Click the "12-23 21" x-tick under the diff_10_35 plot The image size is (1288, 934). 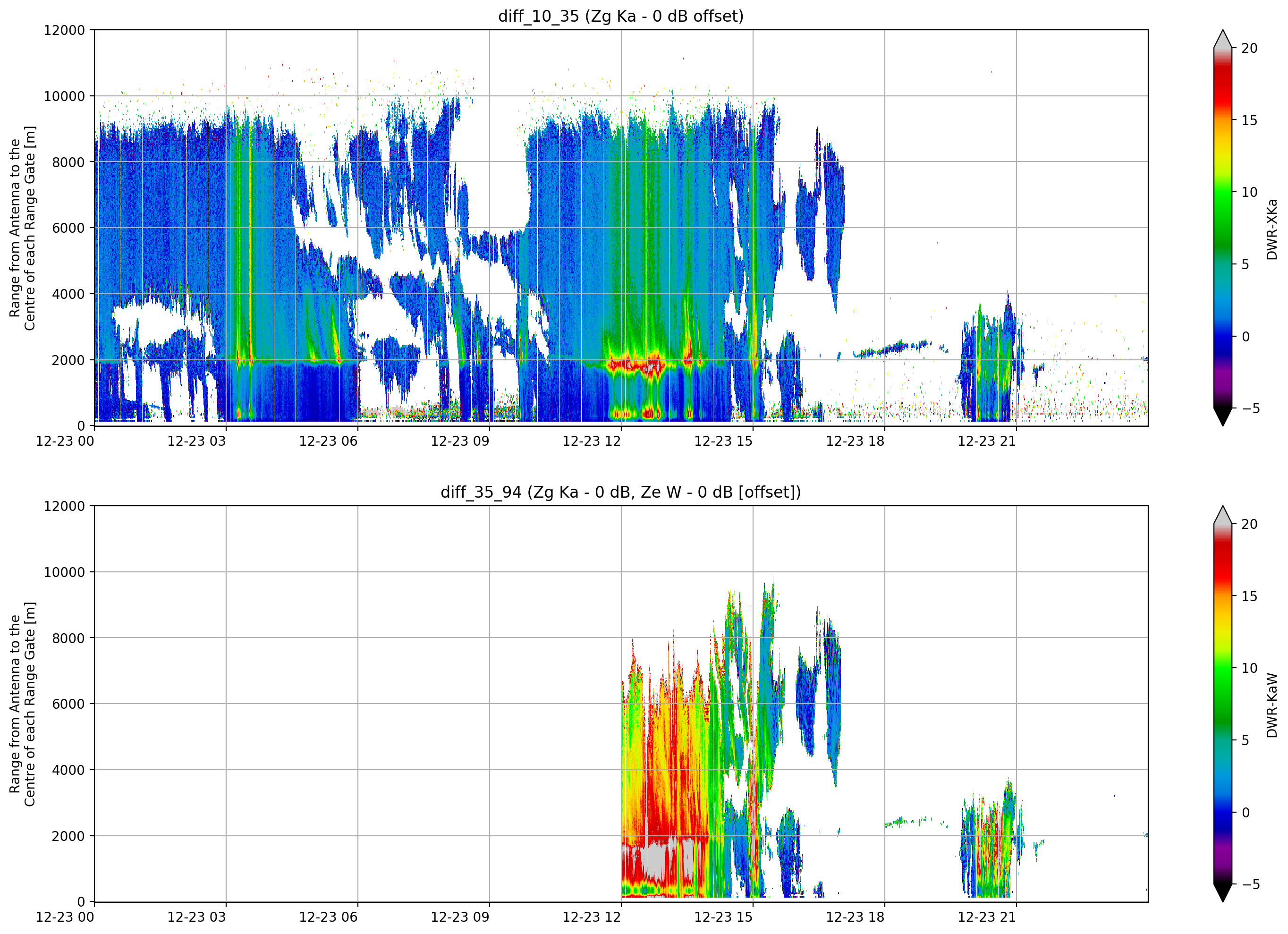[x=987, y=442]
